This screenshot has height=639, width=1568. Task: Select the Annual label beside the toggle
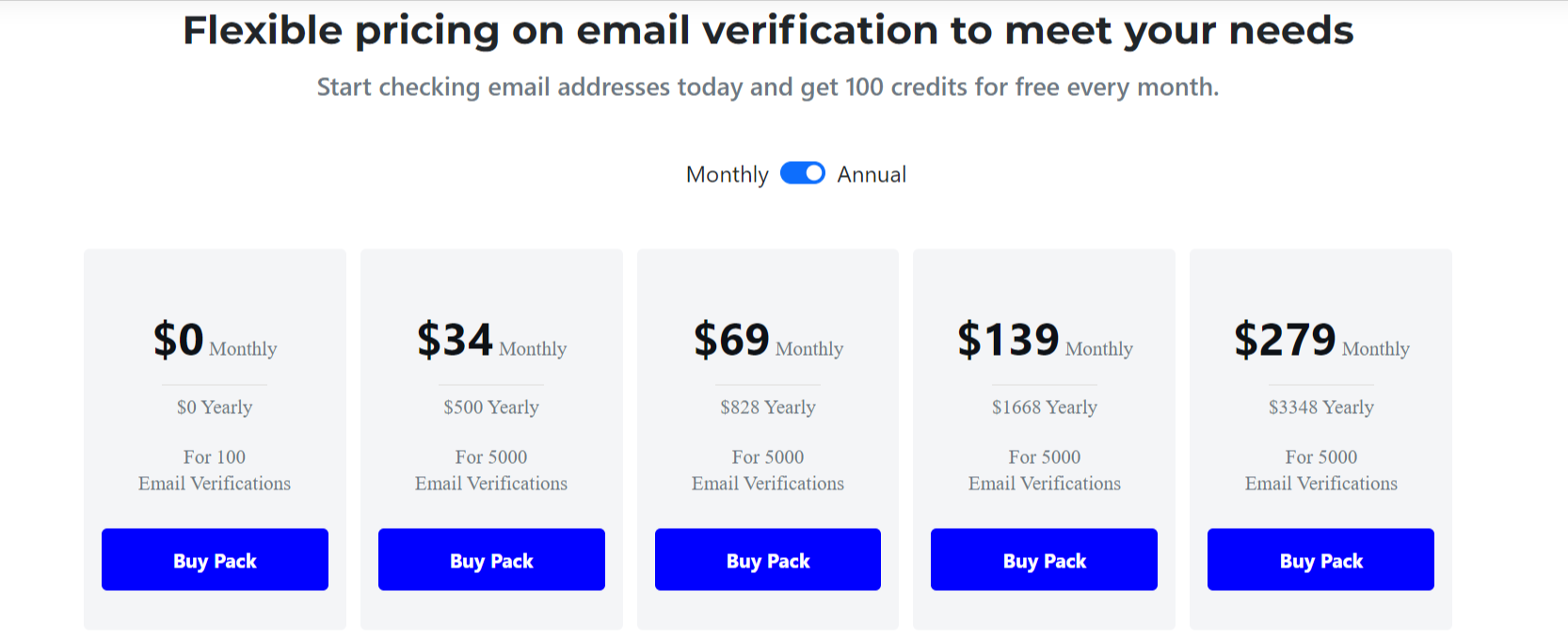(x=871, y=173)
